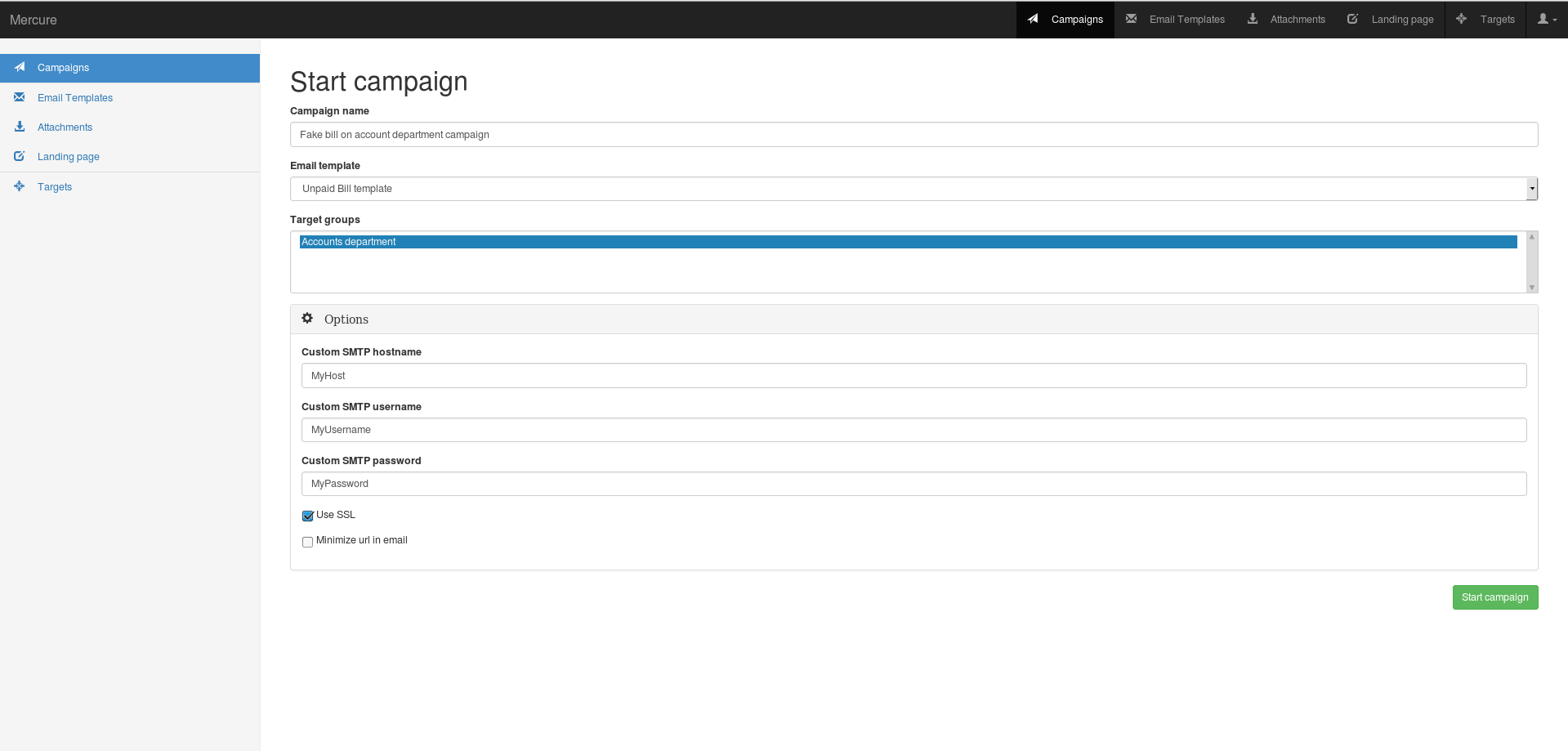Click the edit icon beside Landing page in sidebar
Image resolution: width=1568 pixels, height=751 pixels.
(x=20, y=156)
